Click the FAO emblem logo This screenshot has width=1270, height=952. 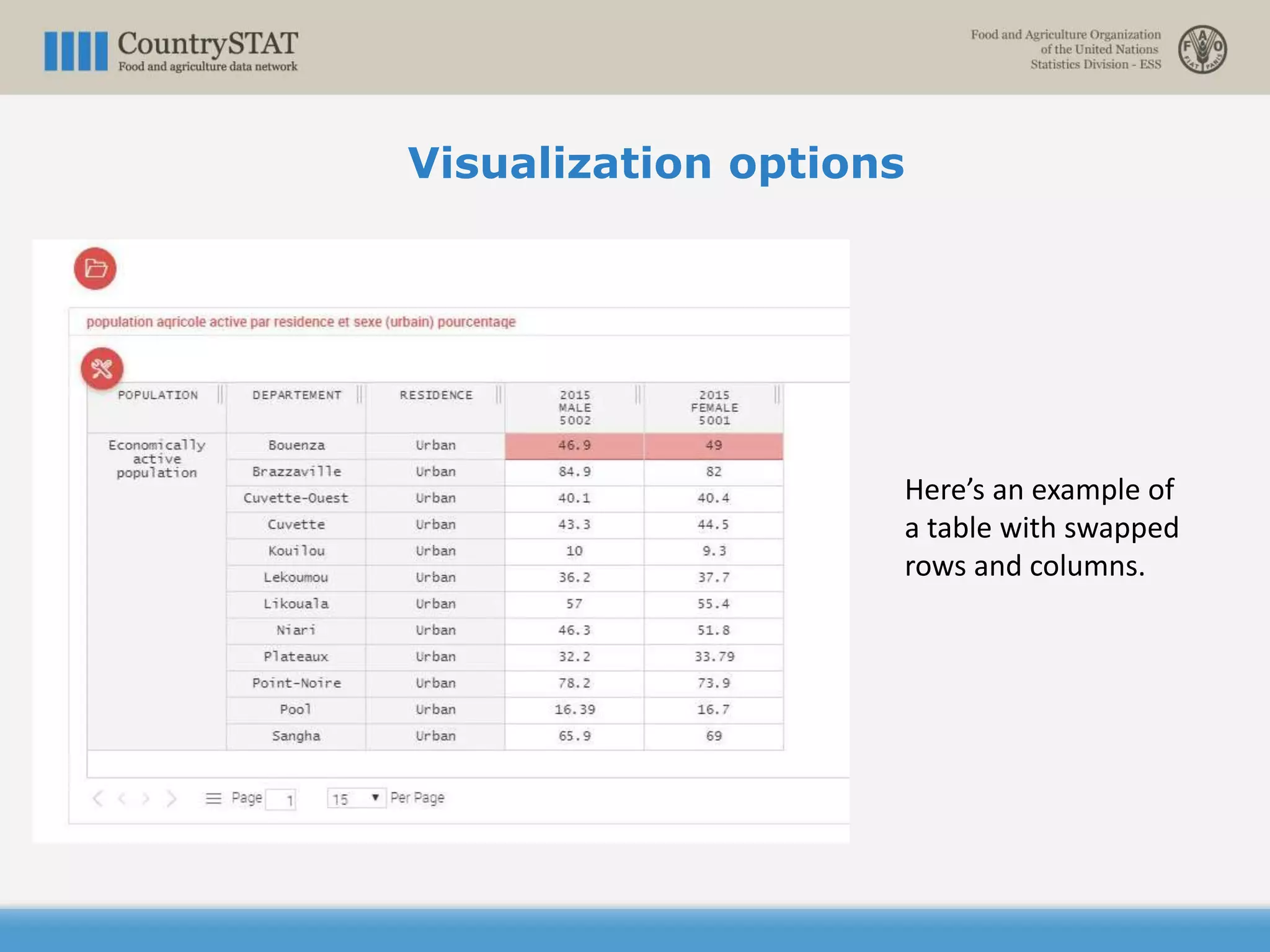[x=1202, y=50]
